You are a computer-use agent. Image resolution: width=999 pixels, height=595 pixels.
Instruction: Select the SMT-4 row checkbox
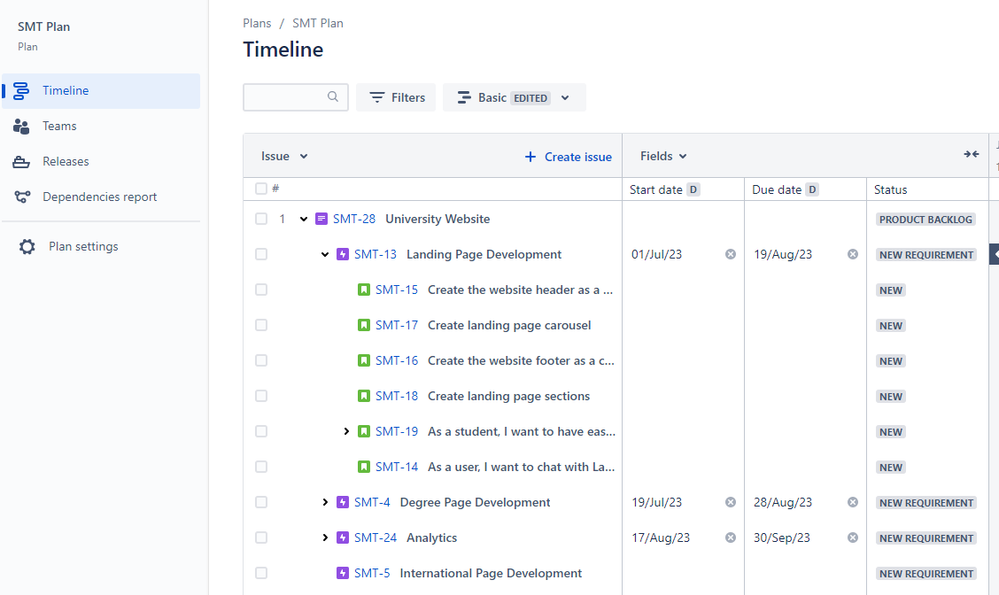coord(261,503)
